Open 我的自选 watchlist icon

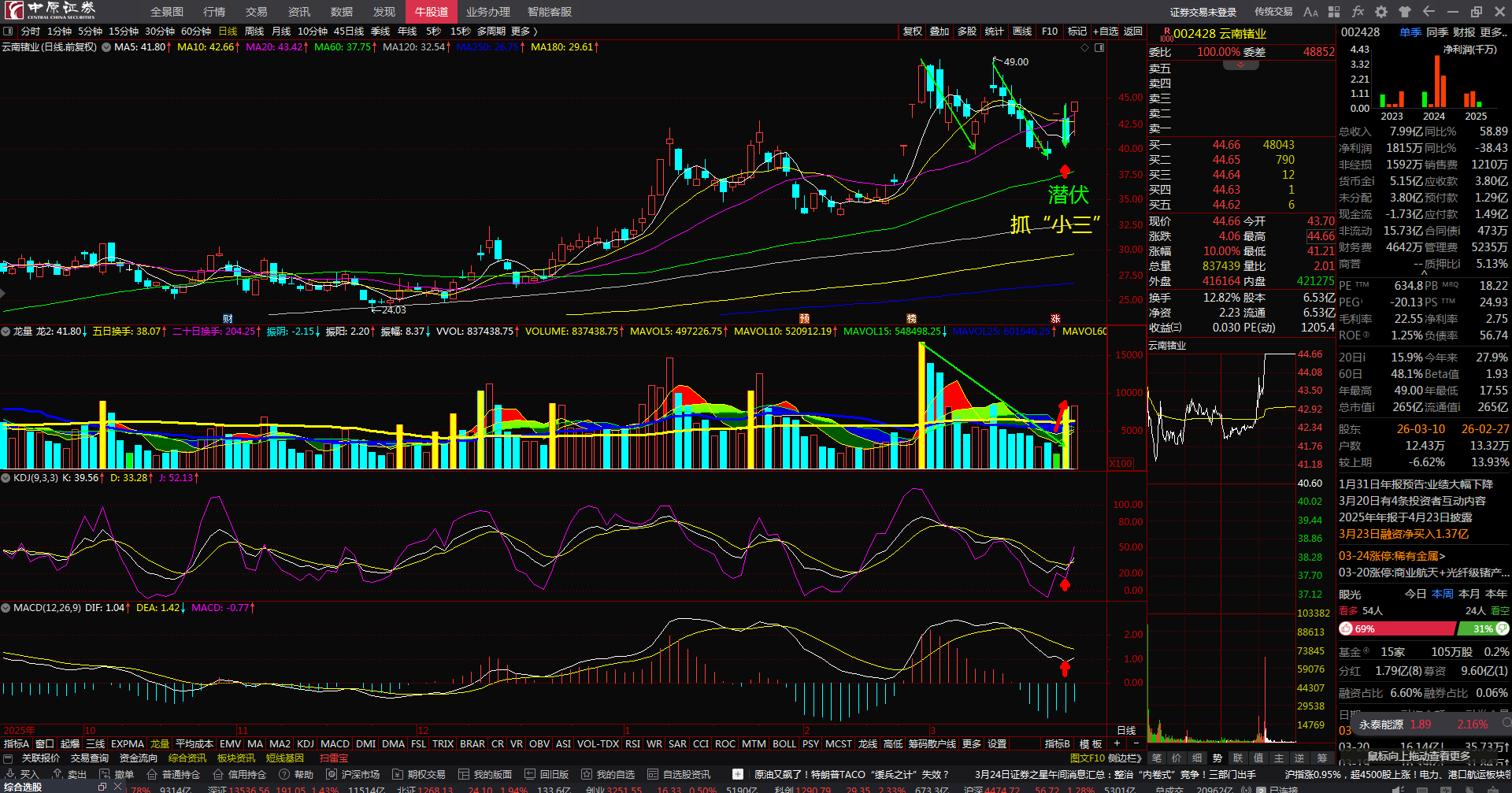click(x=587, y=775)
